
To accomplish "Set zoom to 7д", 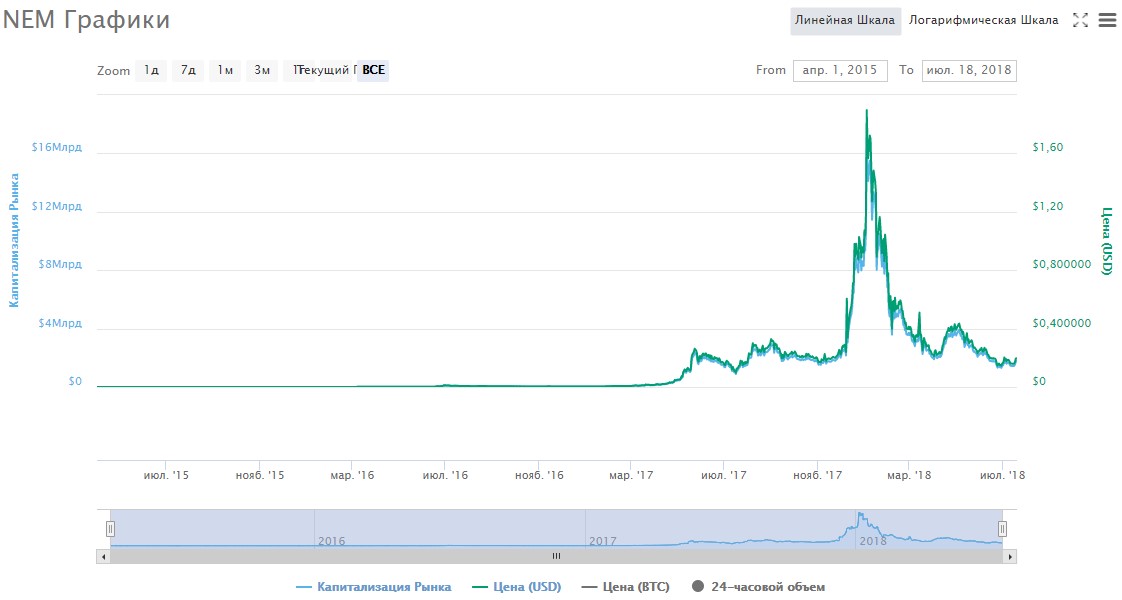I will (188, 70).
